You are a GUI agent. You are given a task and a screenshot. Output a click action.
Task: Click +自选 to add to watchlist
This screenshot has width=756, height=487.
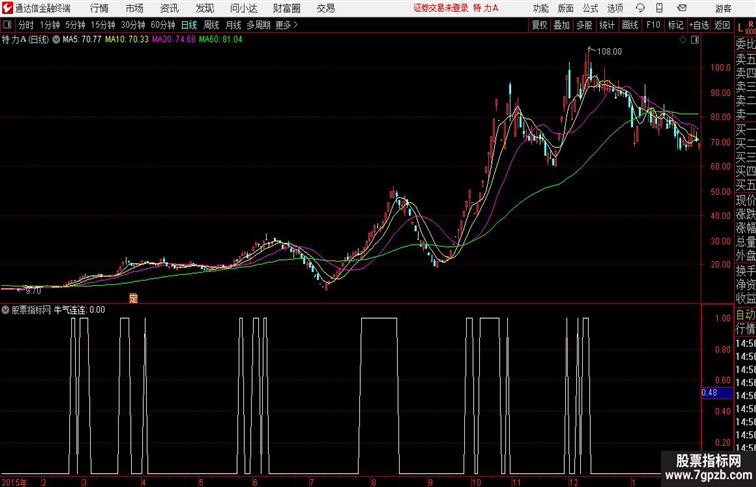point(699,25)
